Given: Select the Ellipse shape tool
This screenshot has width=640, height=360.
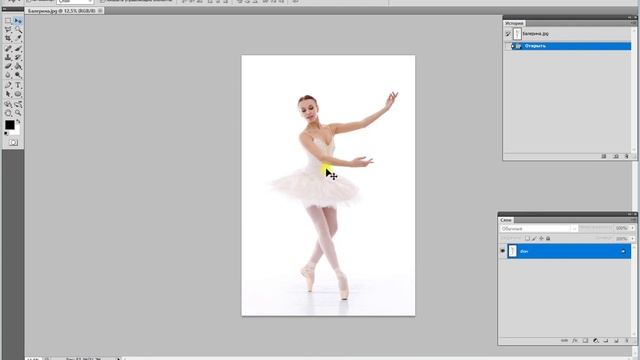Looking at the screenshot, I should (x=18, y=94).
